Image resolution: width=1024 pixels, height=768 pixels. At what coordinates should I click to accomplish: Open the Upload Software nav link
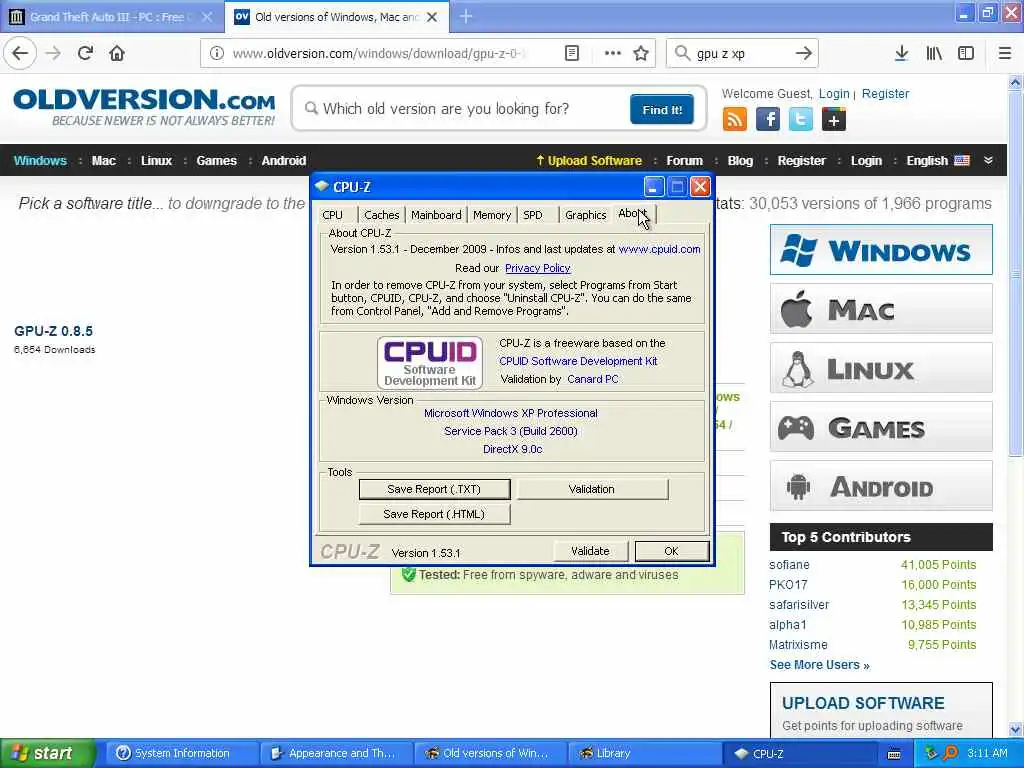click(588, 161)
